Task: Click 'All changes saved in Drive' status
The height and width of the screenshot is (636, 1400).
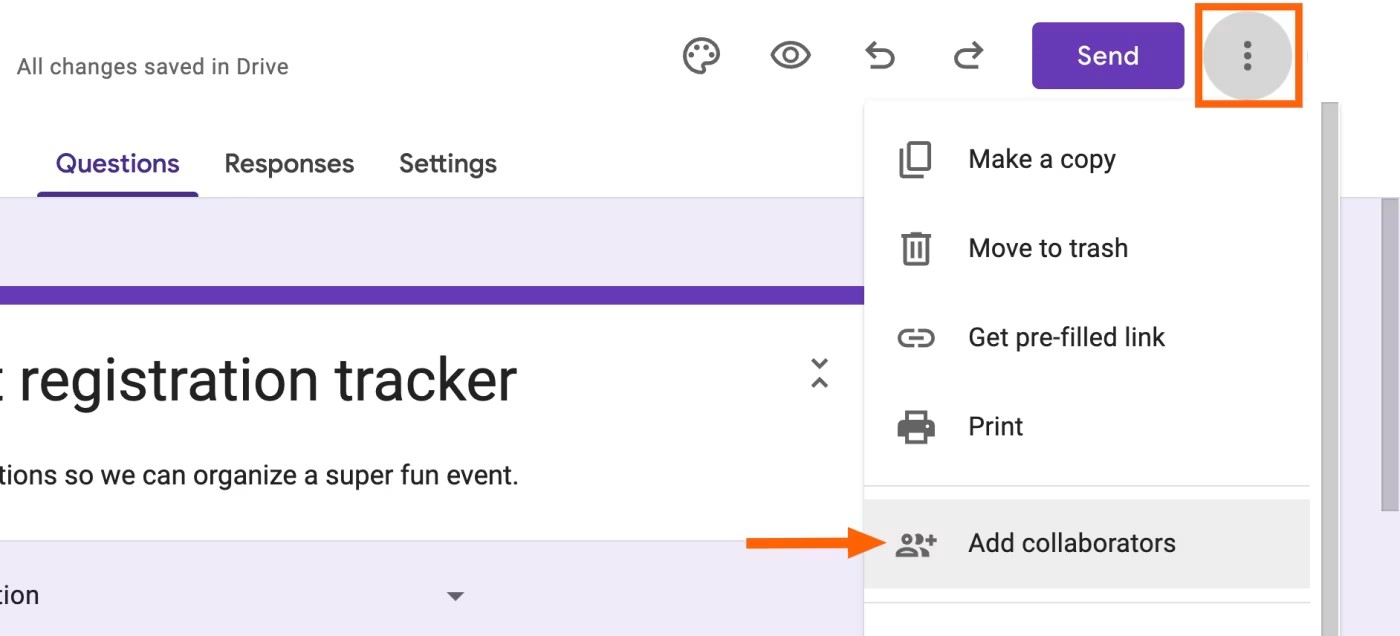Action: (153, 67)
